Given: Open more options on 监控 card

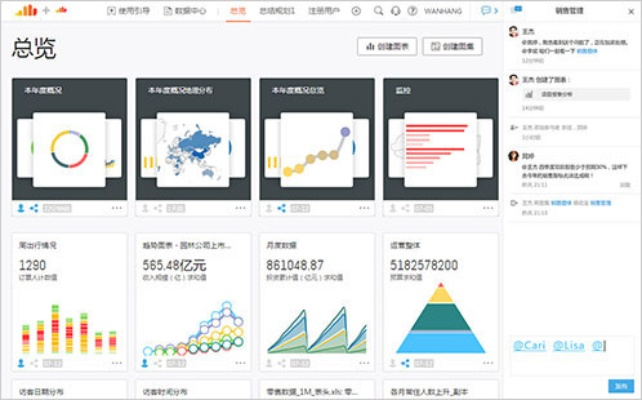Looking at the screenshot, I should [490, 208].
